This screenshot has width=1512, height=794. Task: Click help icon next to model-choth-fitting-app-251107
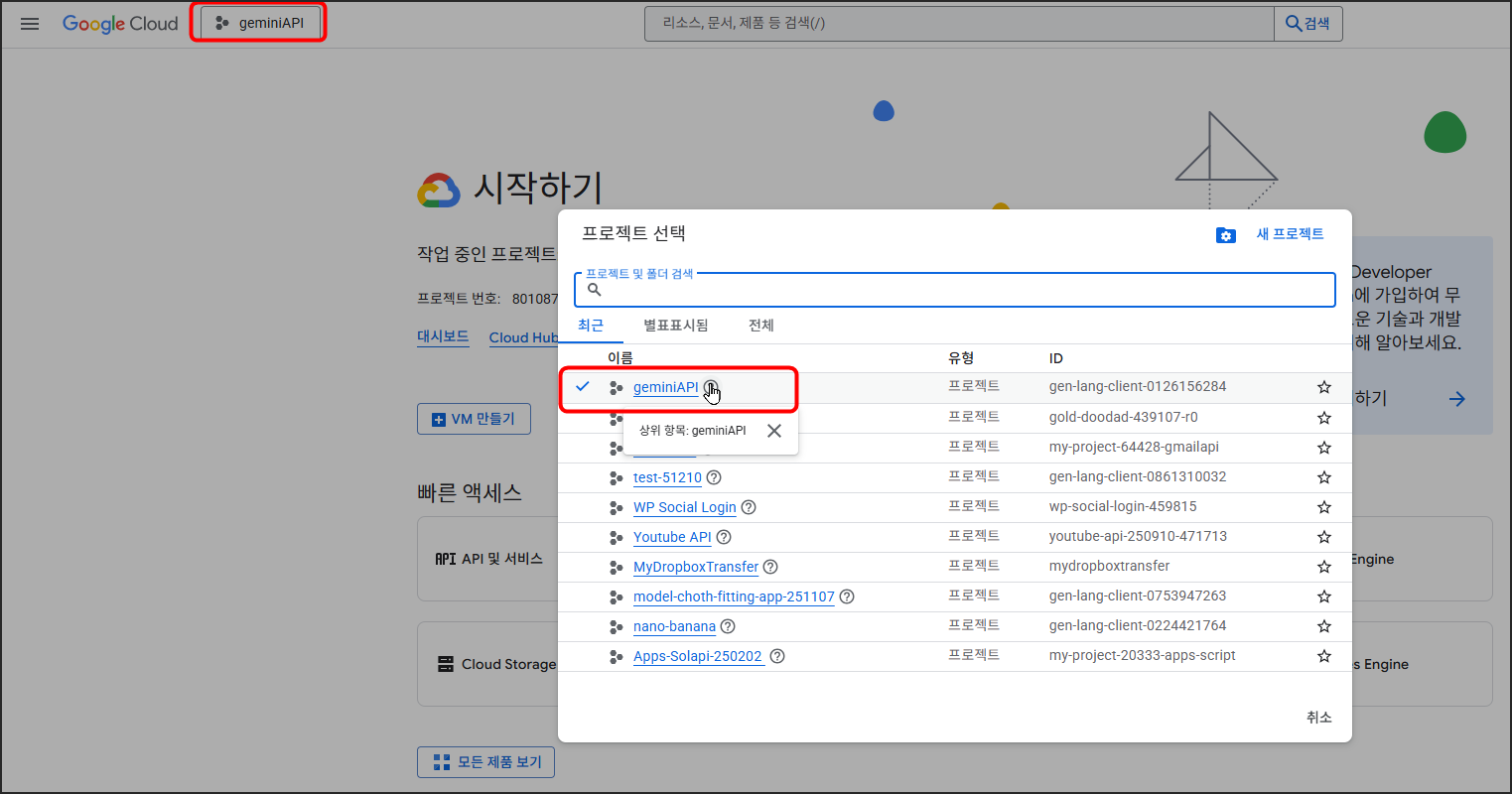click(x=847, y=596)
